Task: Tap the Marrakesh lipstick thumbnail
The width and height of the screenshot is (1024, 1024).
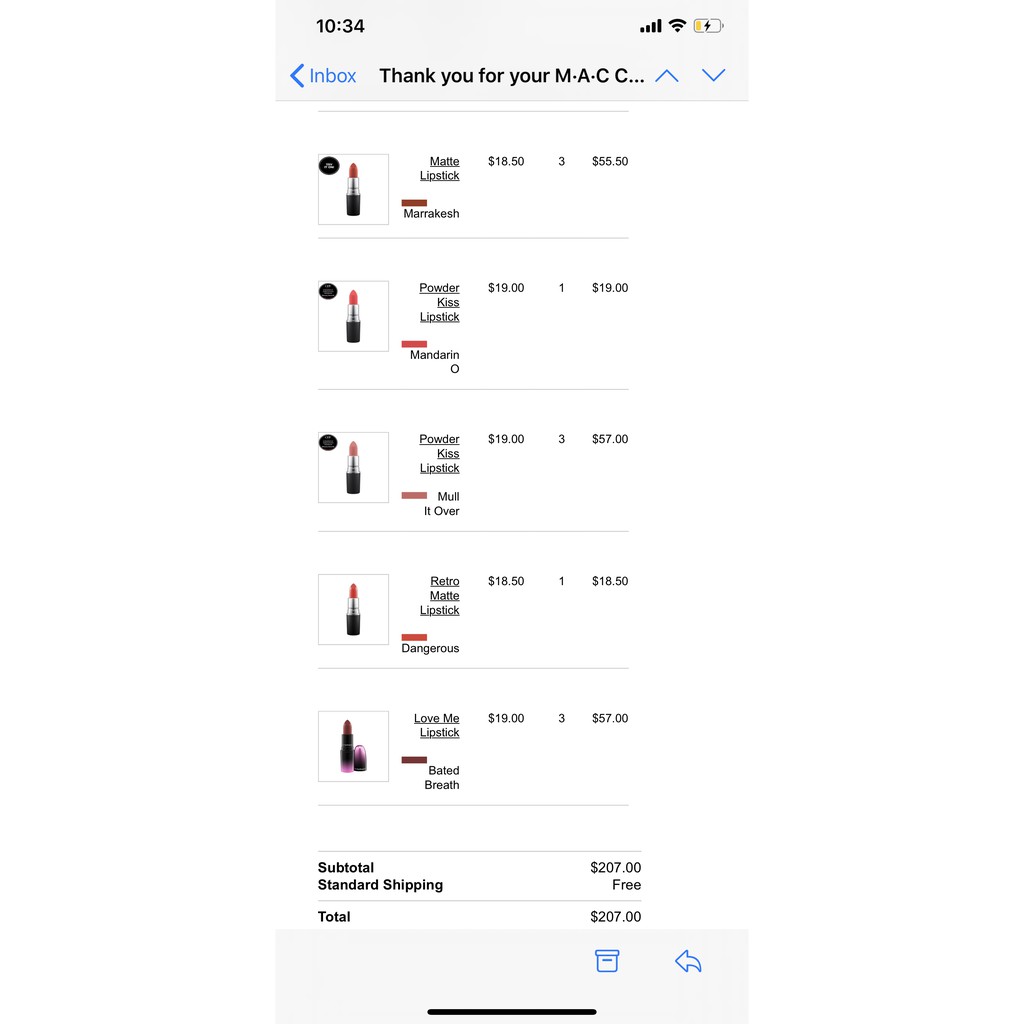Action: click(x=353, y=189)
